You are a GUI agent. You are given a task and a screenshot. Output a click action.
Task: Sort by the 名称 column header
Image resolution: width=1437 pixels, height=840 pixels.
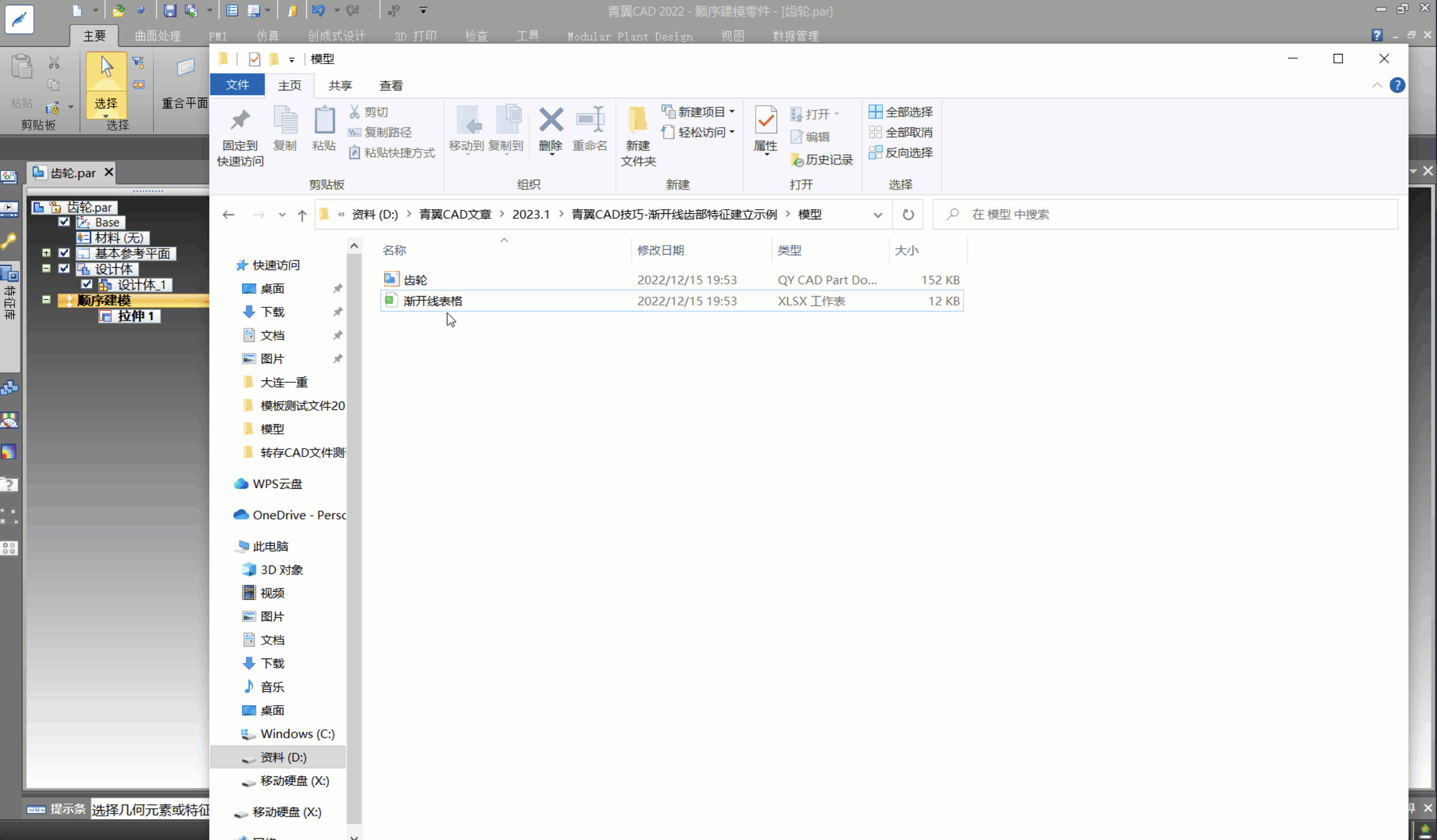pos(394,250)
